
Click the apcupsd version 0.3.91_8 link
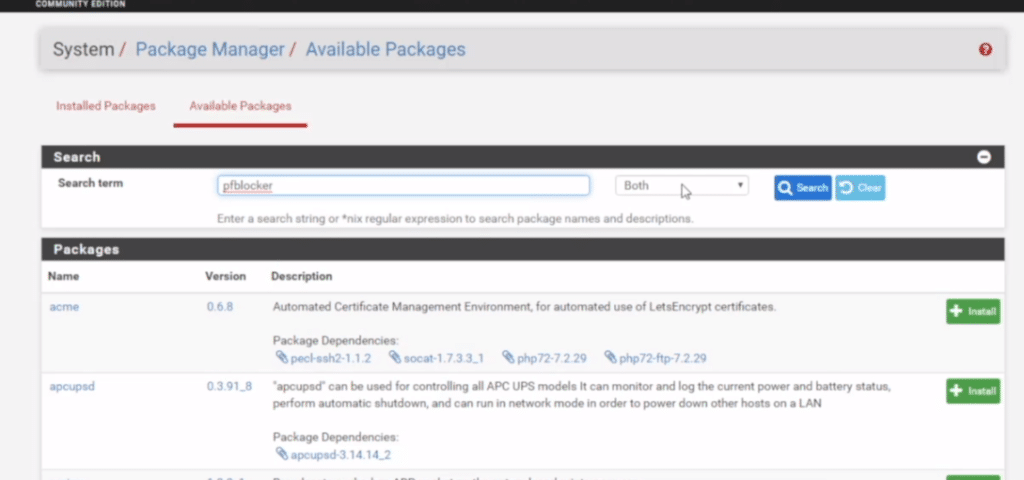tap(229, 386)
